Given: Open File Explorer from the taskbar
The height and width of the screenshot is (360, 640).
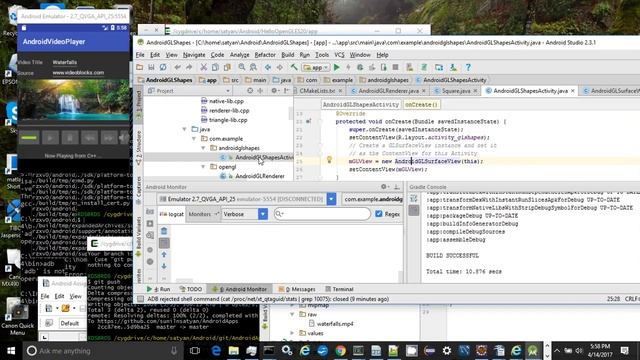Looking at the screenshot, I should [x=233, y=351].
